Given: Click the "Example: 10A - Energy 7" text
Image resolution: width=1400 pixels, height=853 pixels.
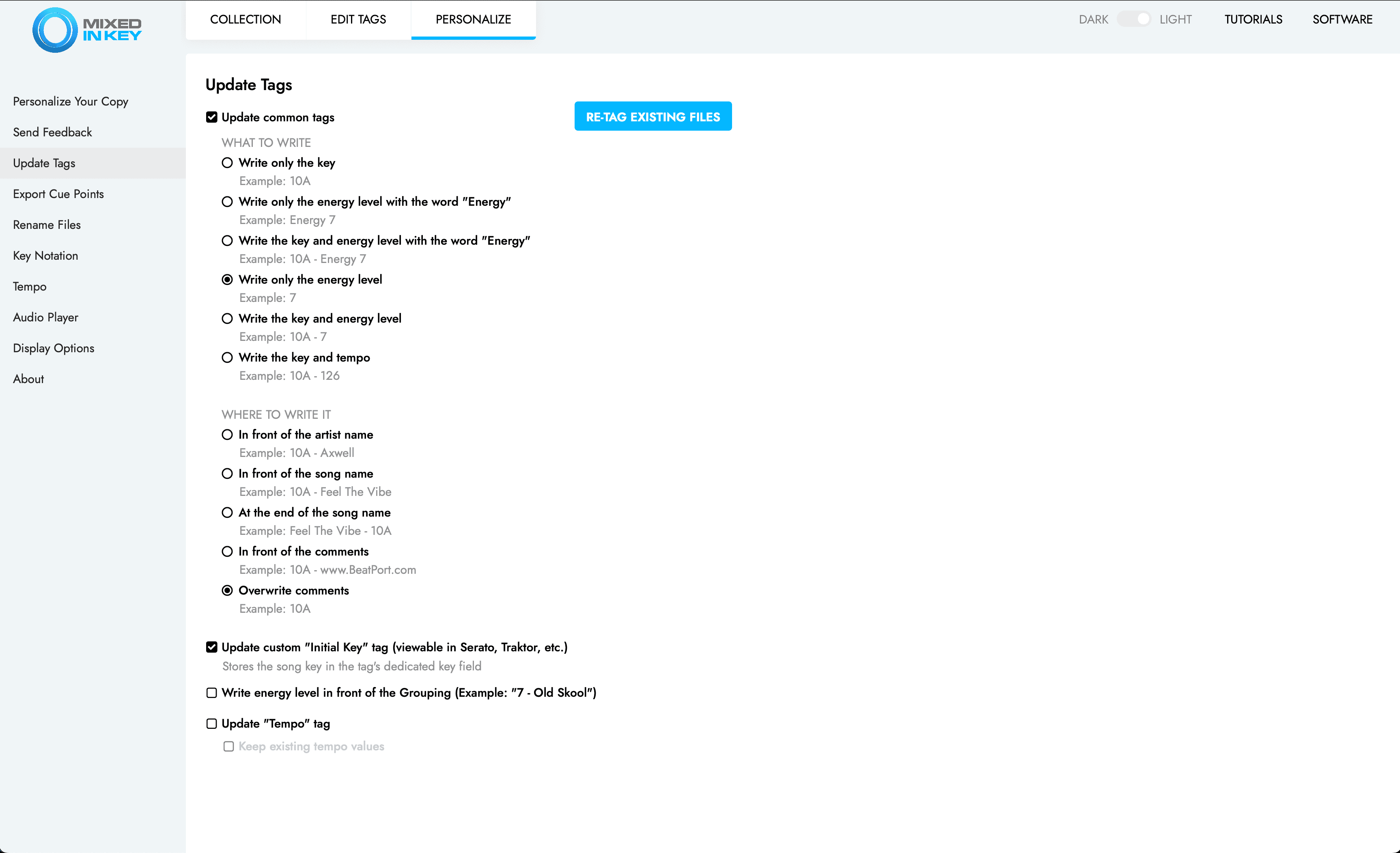Looking at the screenshot, I should 302,259.
